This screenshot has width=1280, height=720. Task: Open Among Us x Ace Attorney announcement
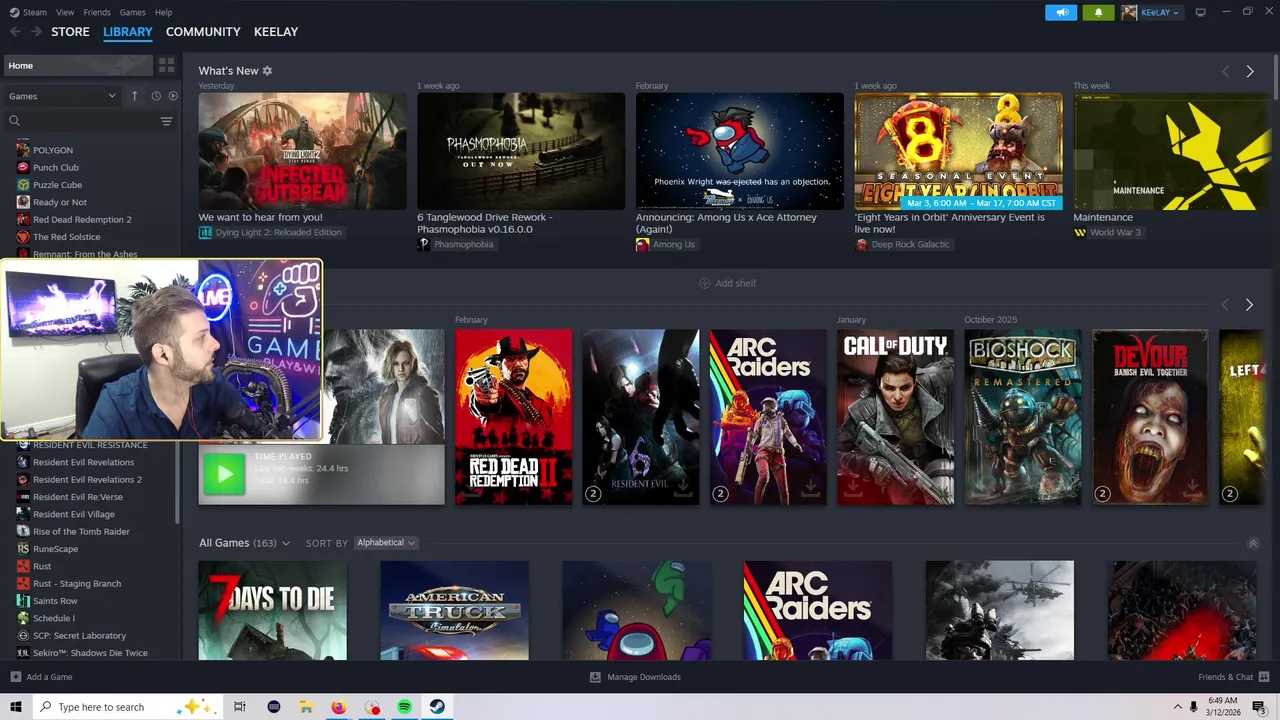point(740,151)
